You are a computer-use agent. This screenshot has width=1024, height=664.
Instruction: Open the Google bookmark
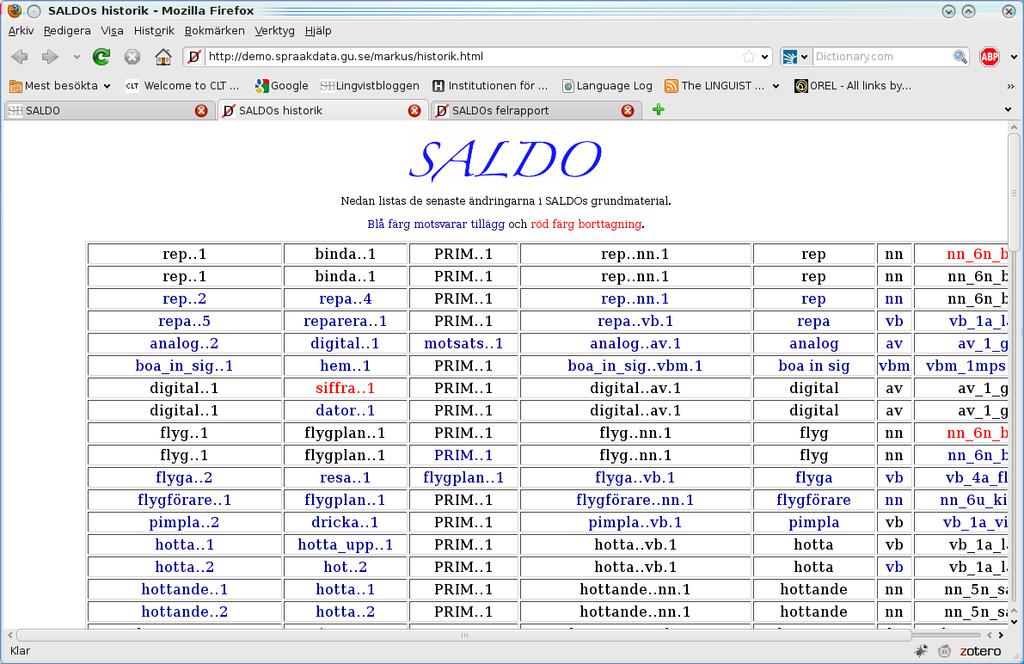[x=281, y=86]
